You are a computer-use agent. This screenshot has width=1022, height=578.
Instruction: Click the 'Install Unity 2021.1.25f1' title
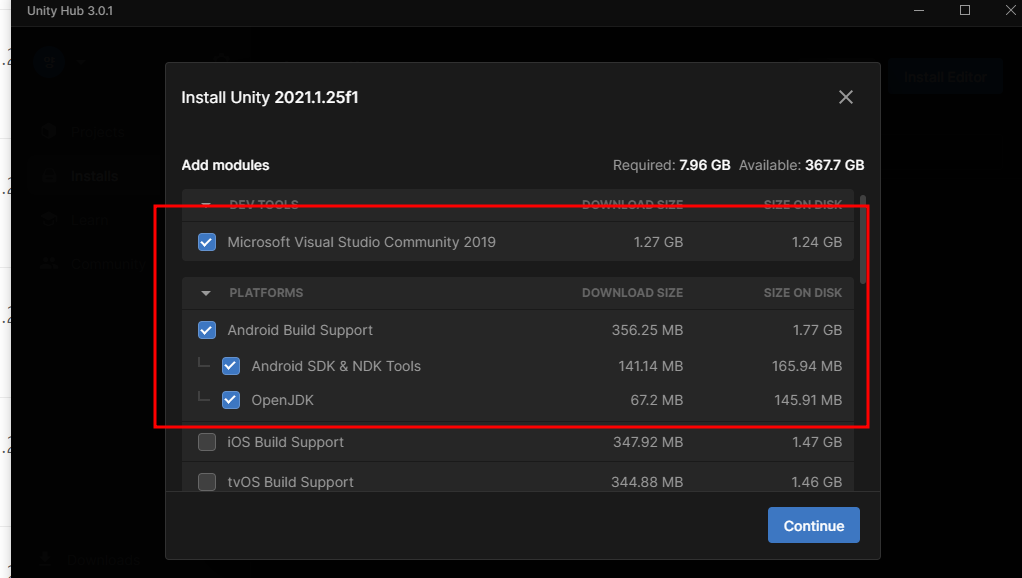click(270, 97)
